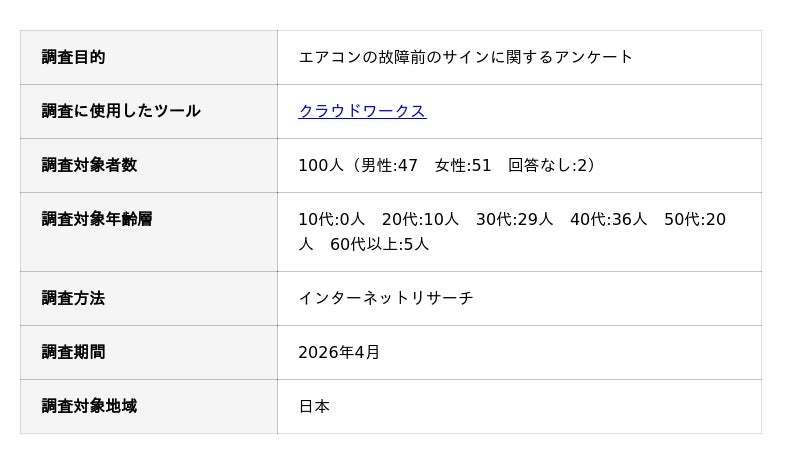Select the 調査に使用したツール label cell
800x464 pixels.
(x=121, y=111)
